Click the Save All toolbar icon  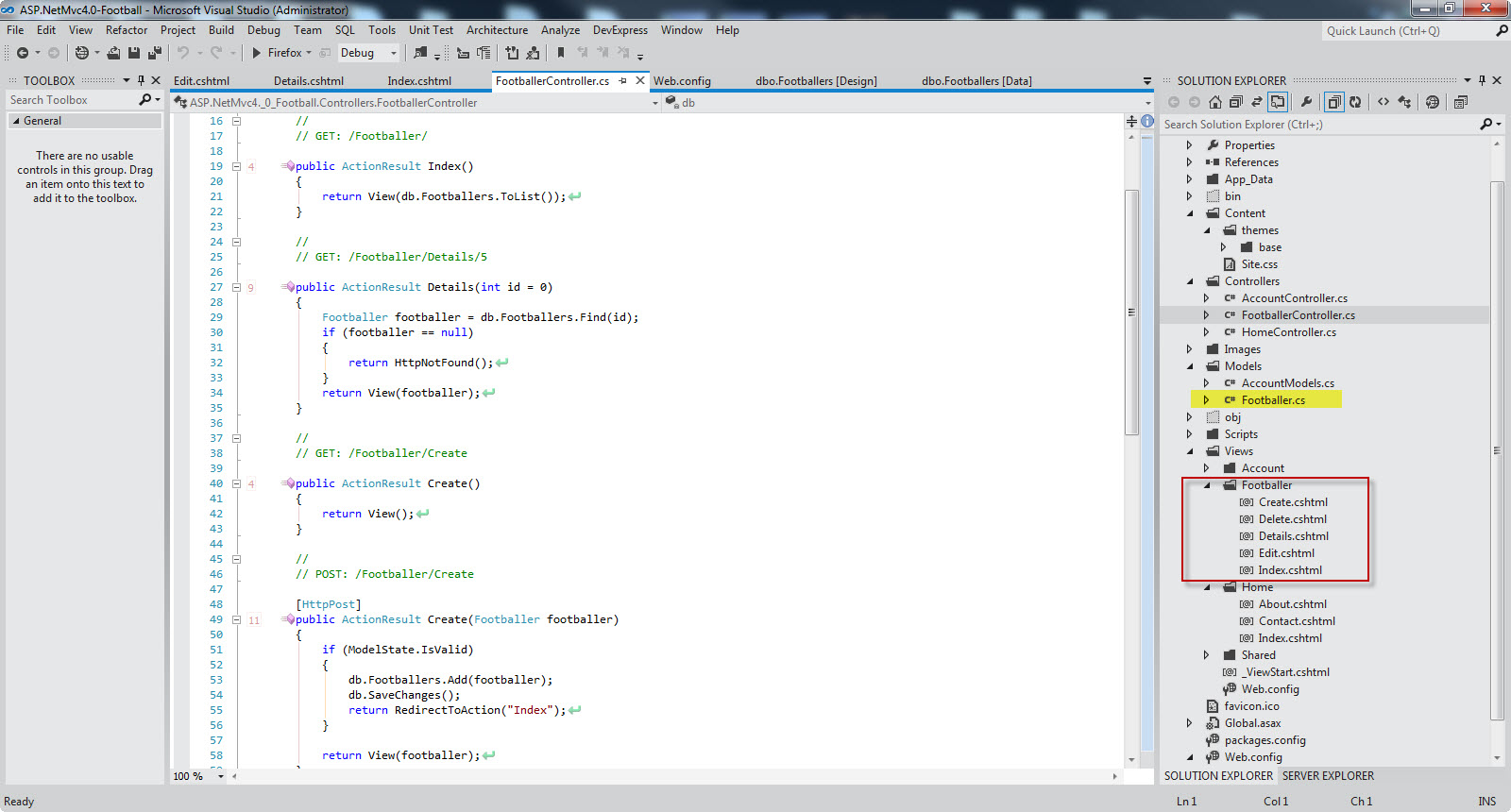pos(154,53)
